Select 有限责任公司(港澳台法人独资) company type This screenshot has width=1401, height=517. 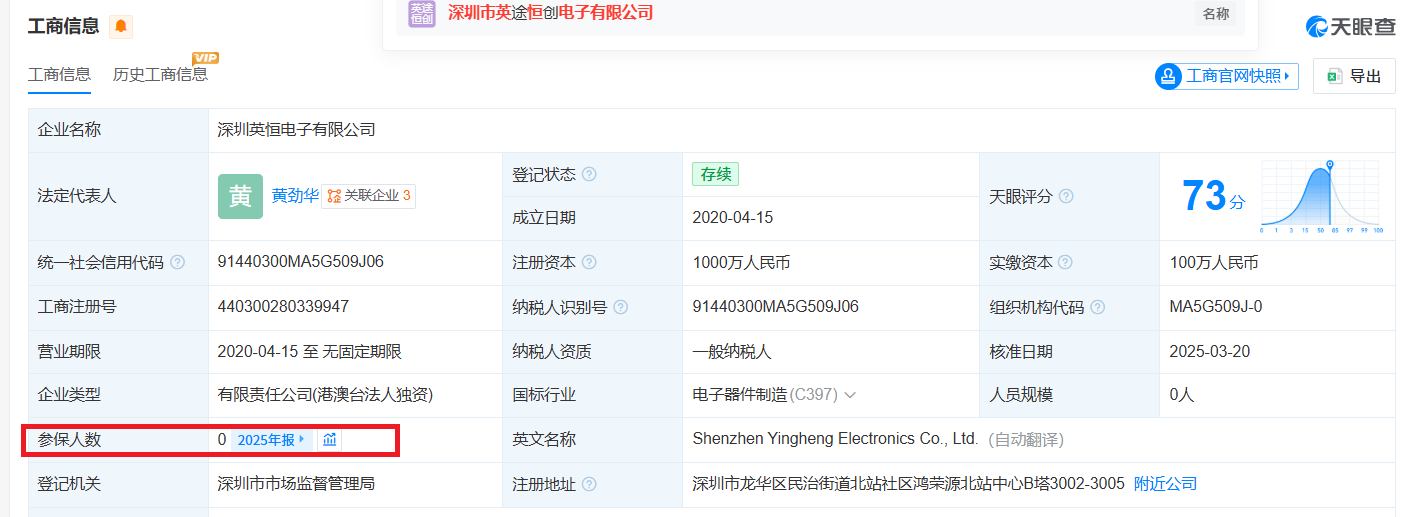click(325, 395)
